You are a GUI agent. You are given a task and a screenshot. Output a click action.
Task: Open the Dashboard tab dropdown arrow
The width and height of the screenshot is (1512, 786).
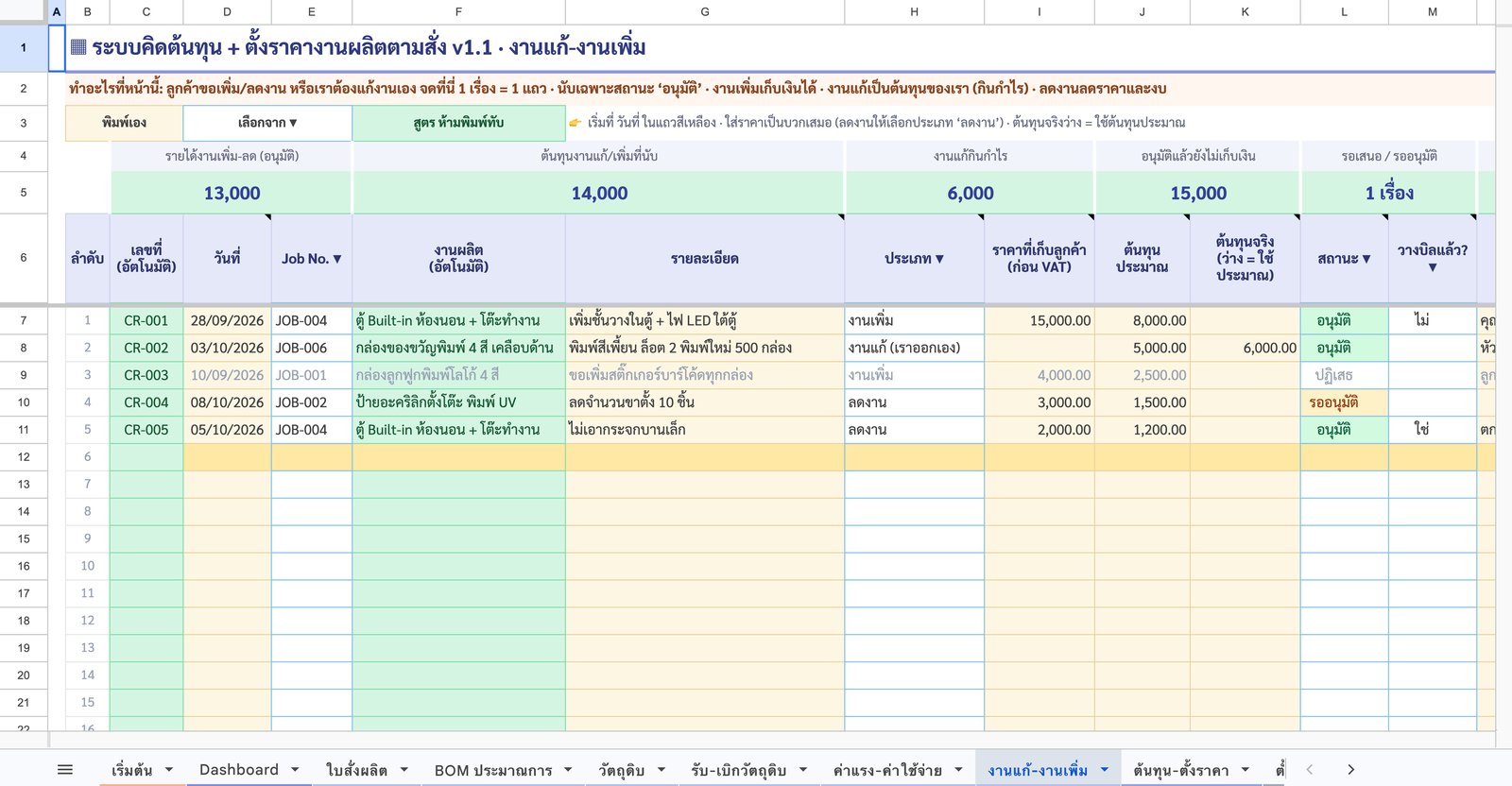click(x=295, y=770)
